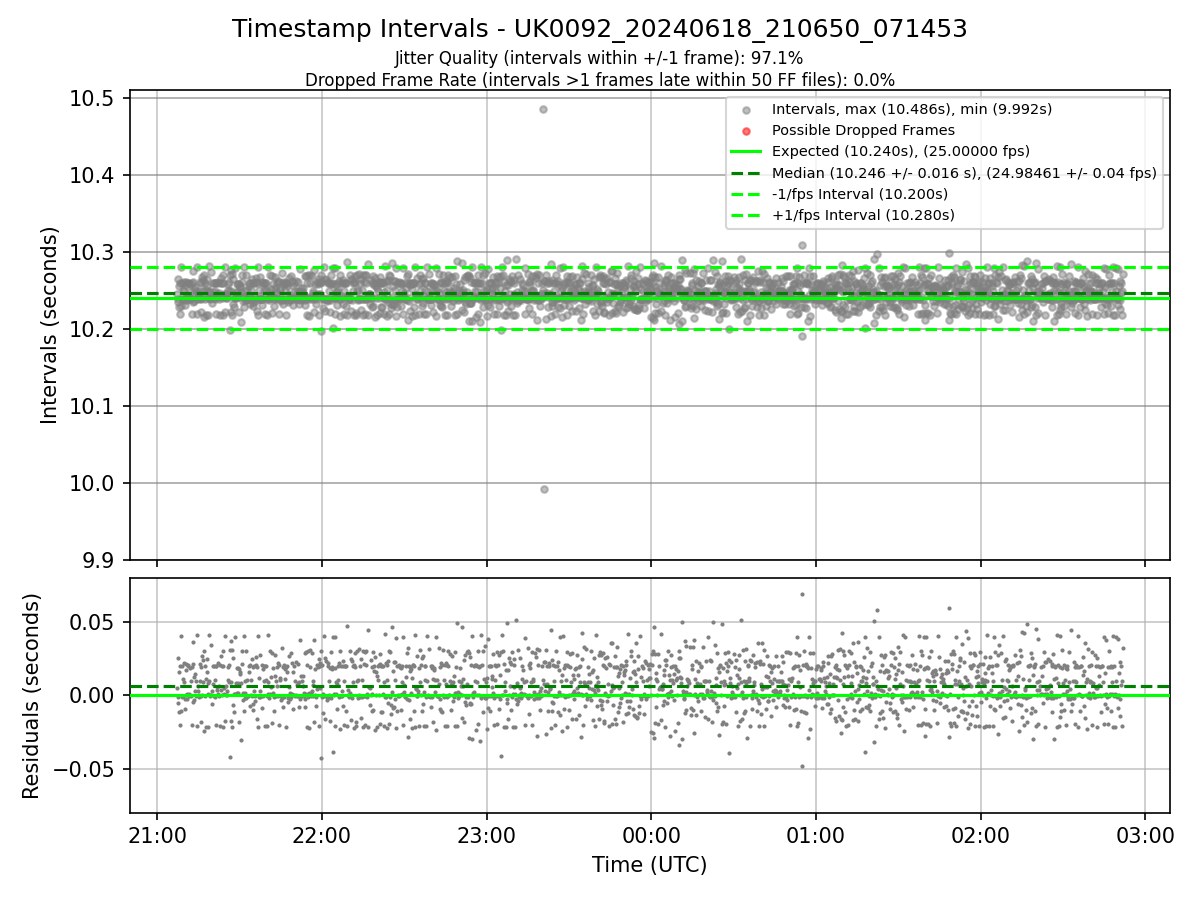Click legend entry '+1/fps Interval (10.280s)'
The image size is (1200, 900).
click(863, 215)
